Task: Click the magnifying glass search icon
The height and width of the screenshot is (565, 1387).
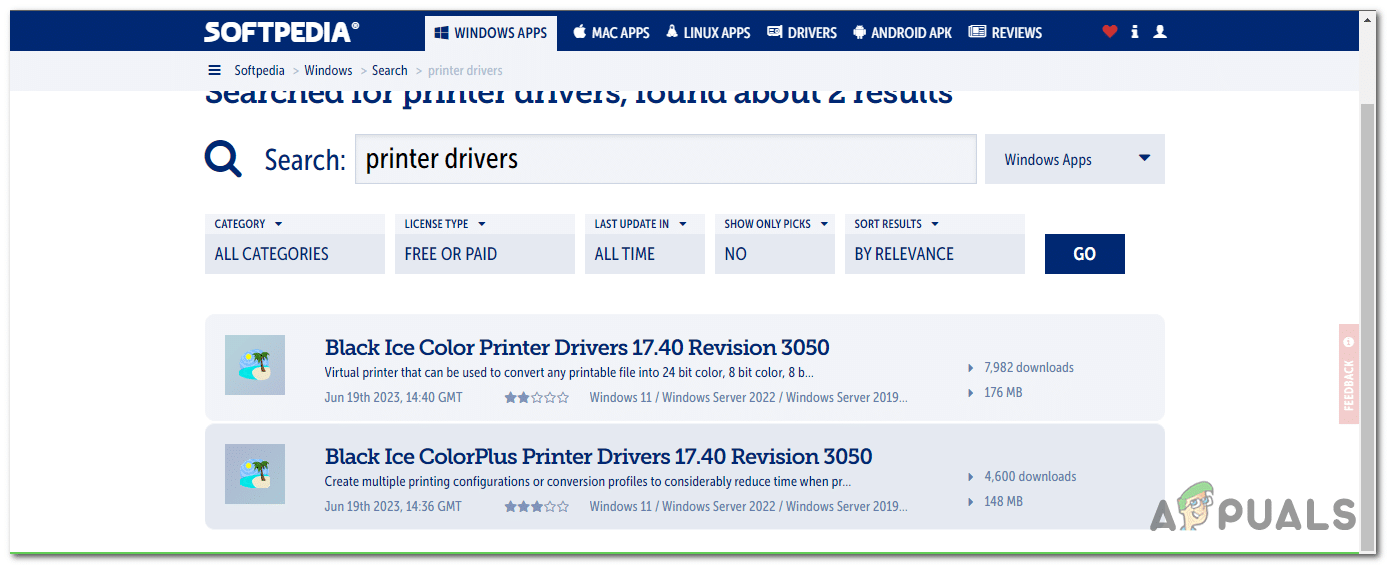Action: [x=223, y=159]
